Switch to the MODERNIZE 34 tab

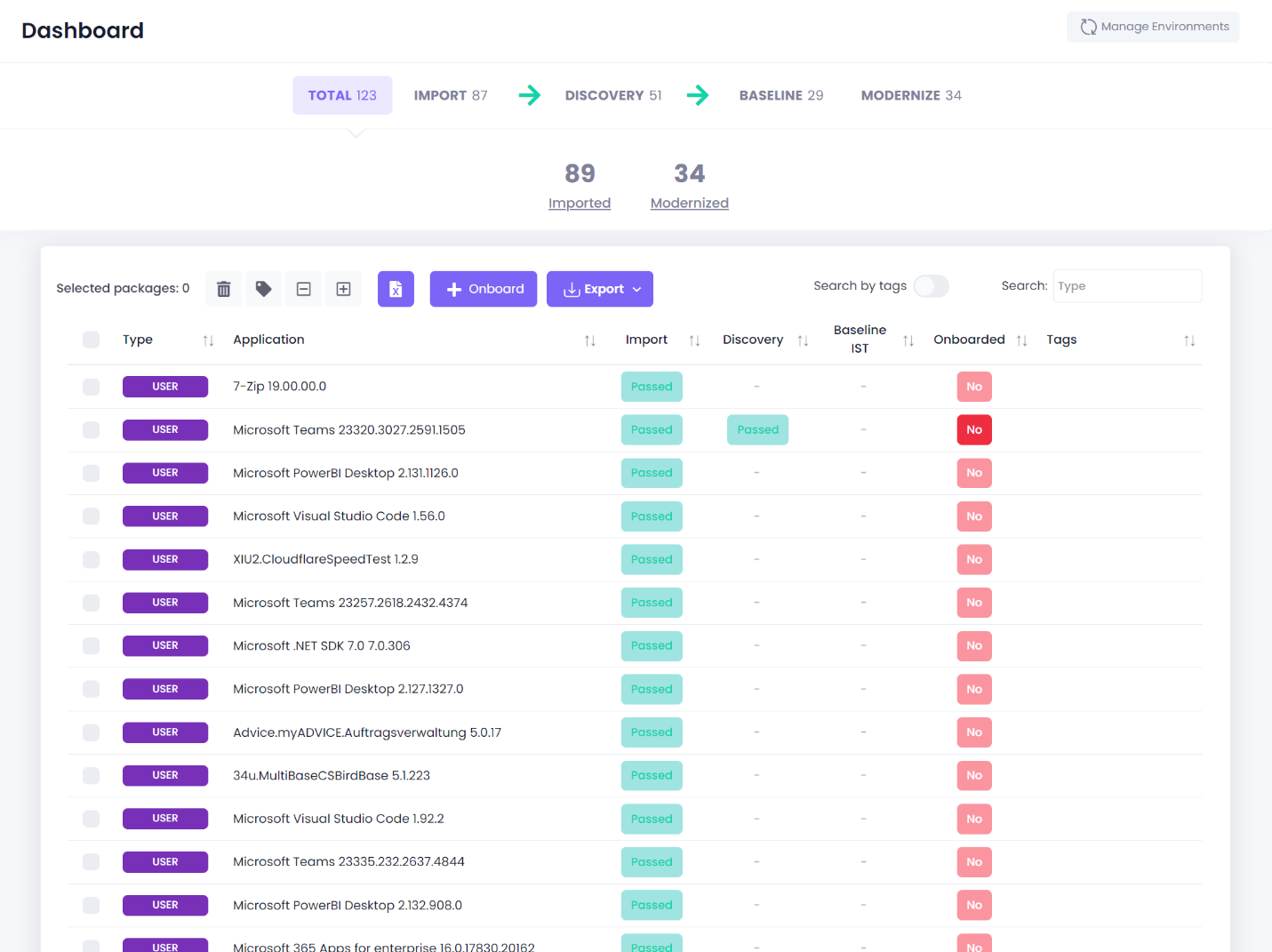pyautogui.click(x=911, y=95)
